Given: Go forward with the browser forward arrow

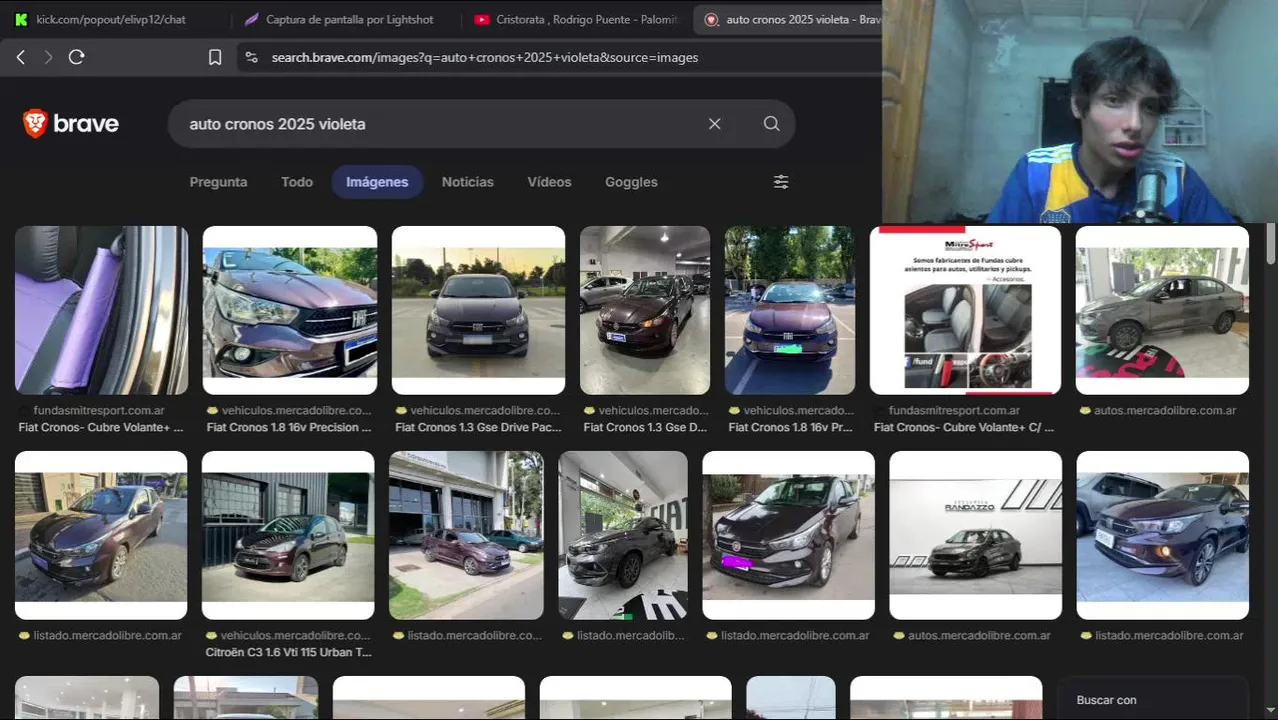Looking at the screenshot, I should 48,57.
